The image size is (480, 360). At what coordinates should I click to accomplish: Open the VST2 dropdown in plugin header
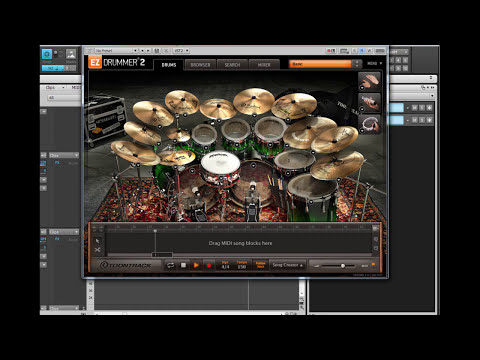[182, 50]
